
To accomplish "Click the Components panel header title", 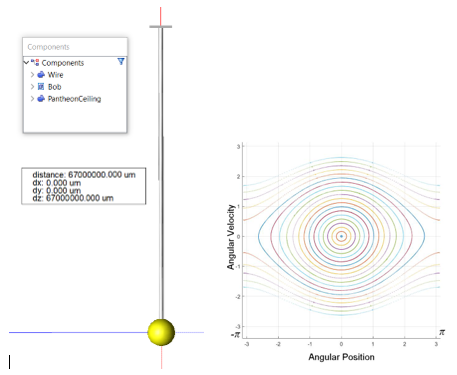I will coord(48,47).
